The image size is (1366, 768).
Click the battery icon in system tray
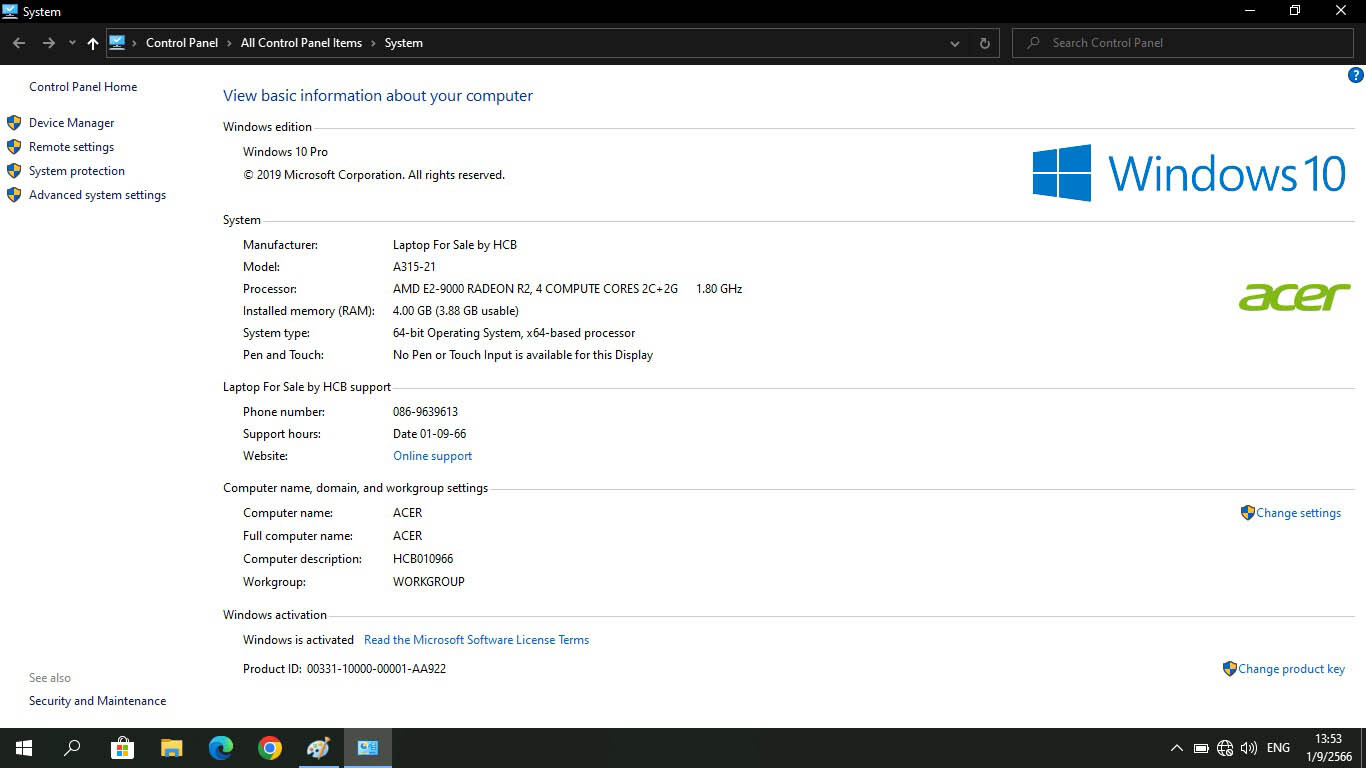coord(1201,748)
